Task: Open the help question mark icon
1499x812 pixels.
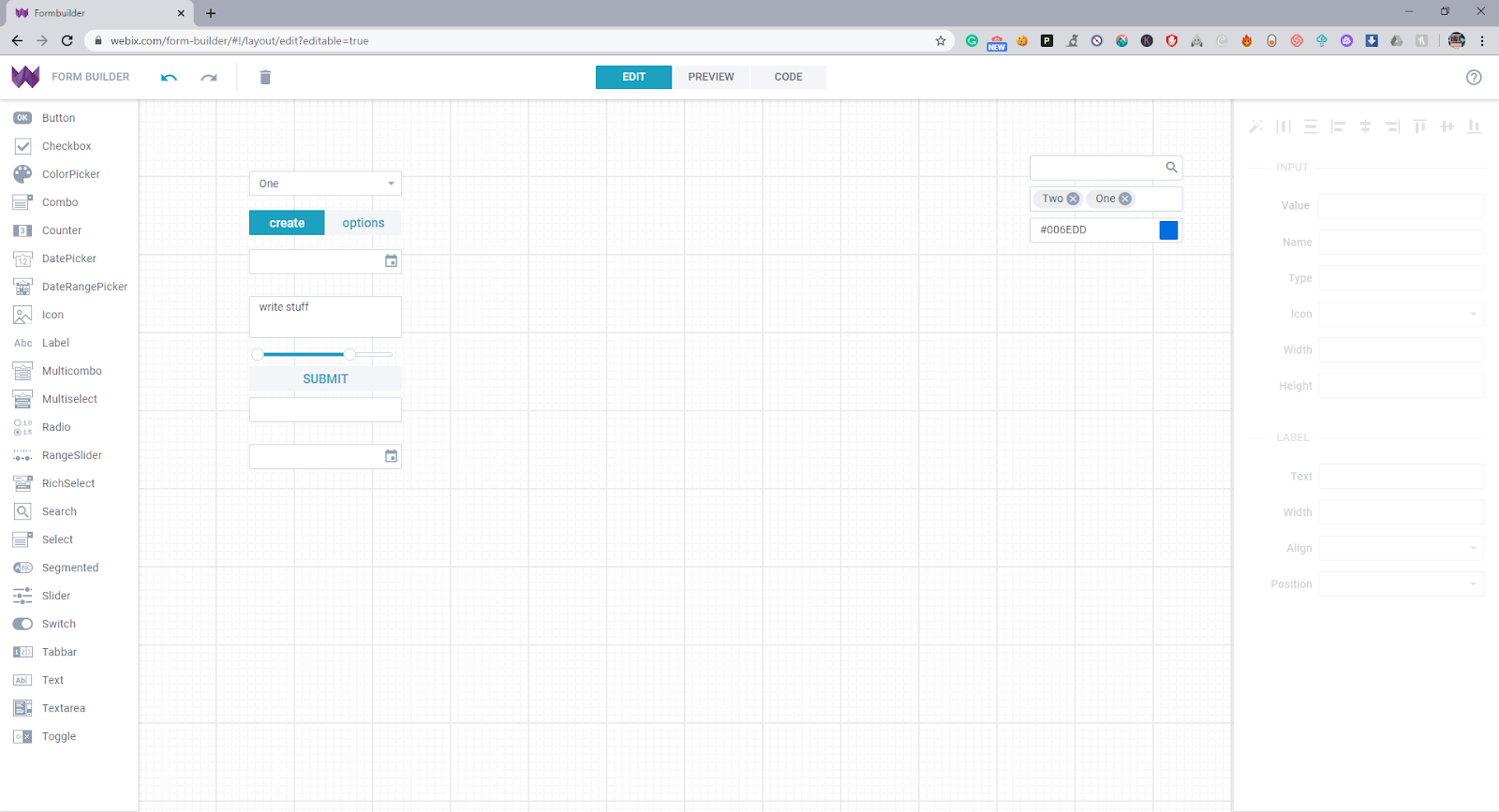Action: tap(1474, 78)
